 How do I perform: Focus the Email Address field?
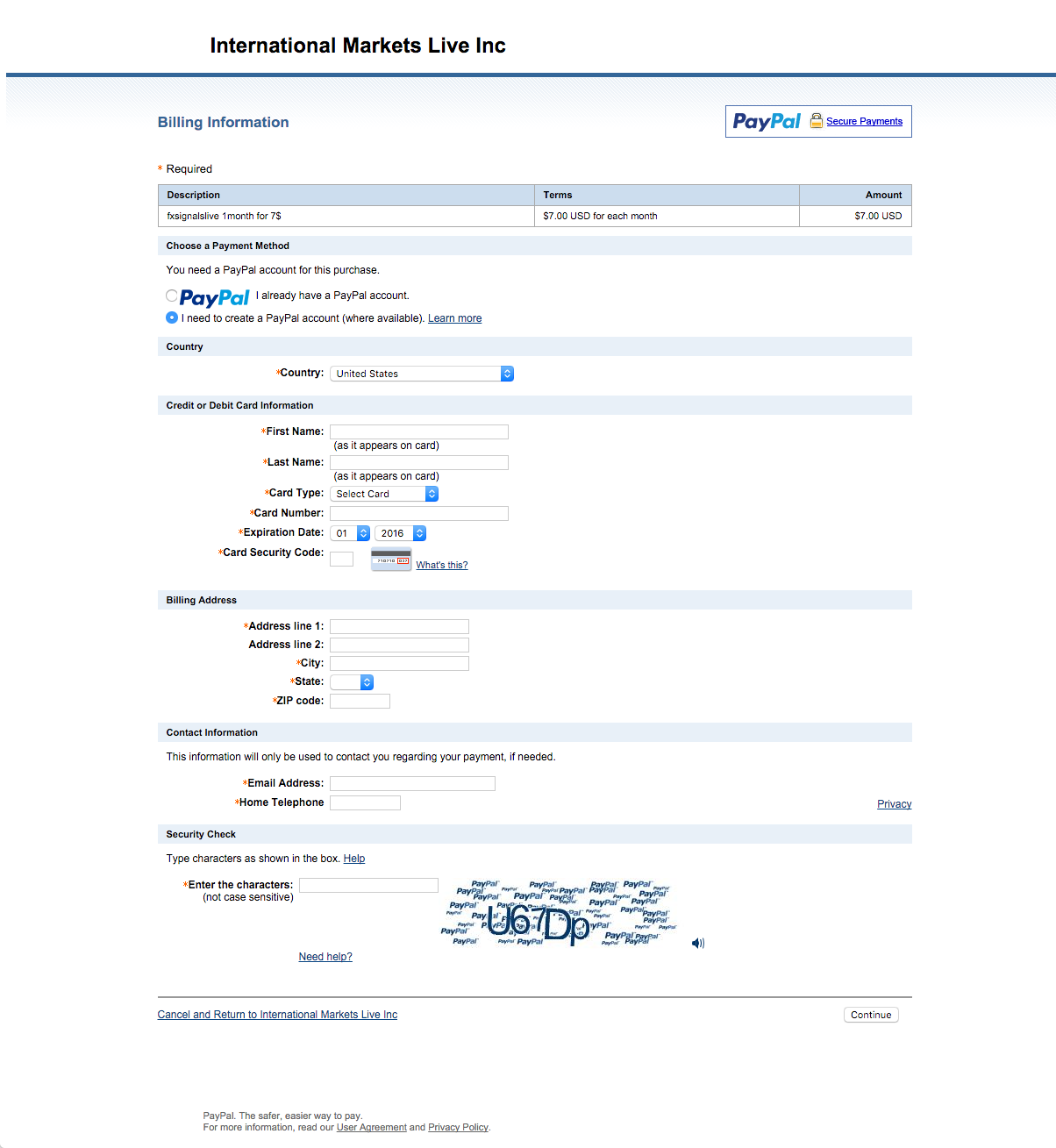(x=412, y=783)
